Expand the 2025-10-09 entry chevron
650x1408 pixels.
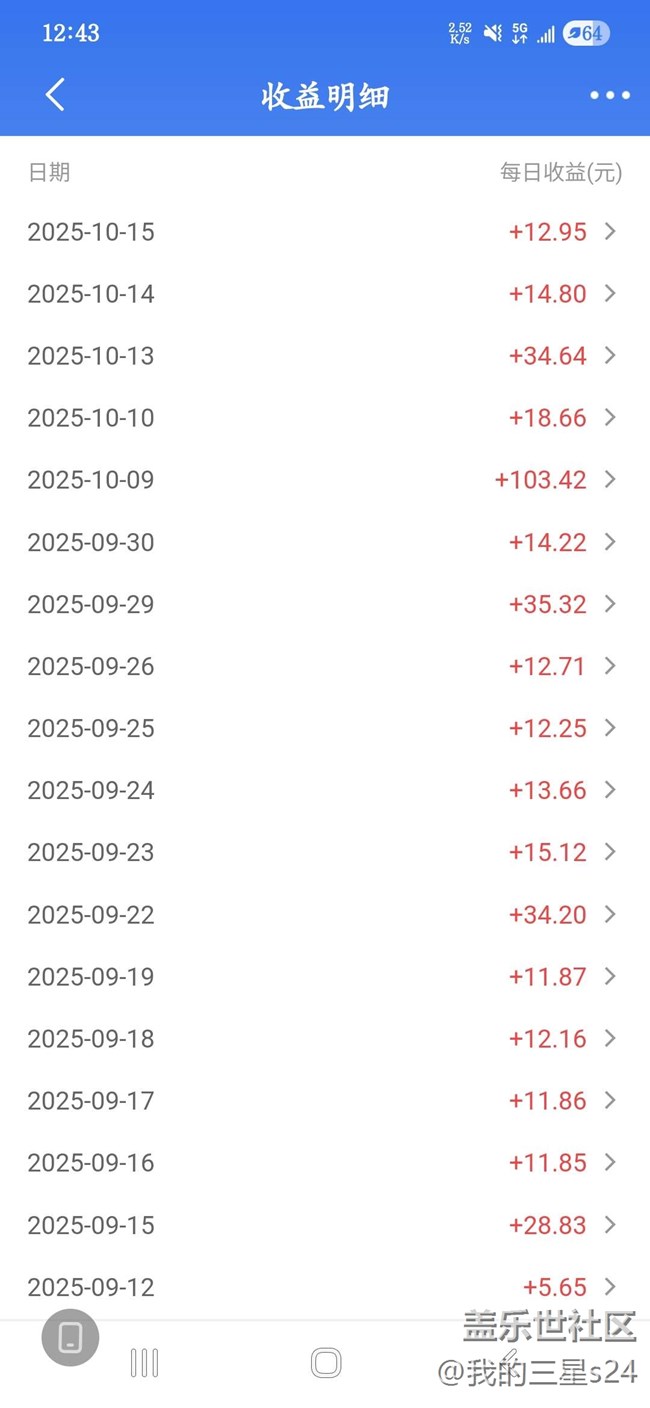pyautogui.click(x=611, y=480)
